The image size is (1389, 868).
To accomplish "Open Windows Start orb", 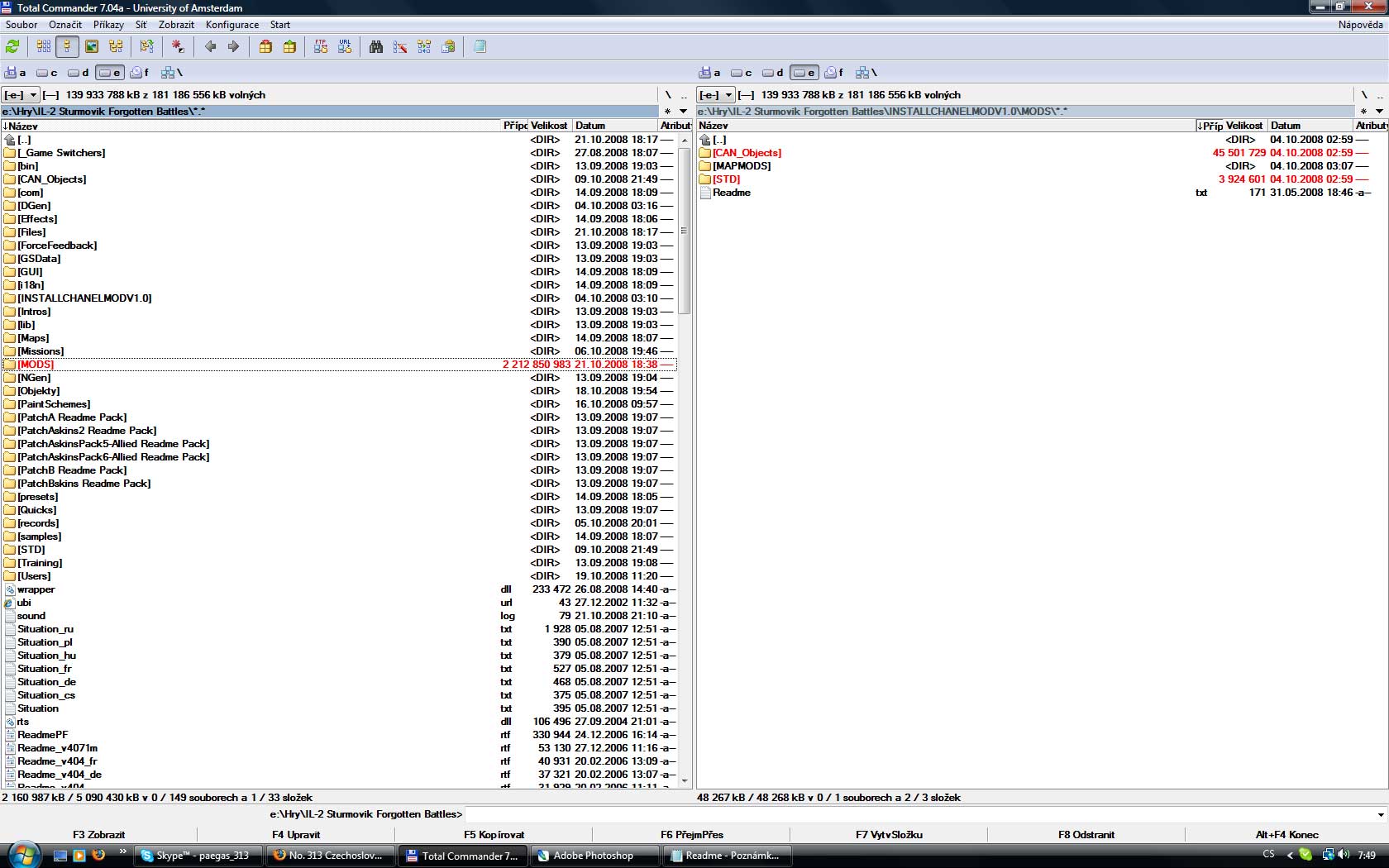I will 22,855.
